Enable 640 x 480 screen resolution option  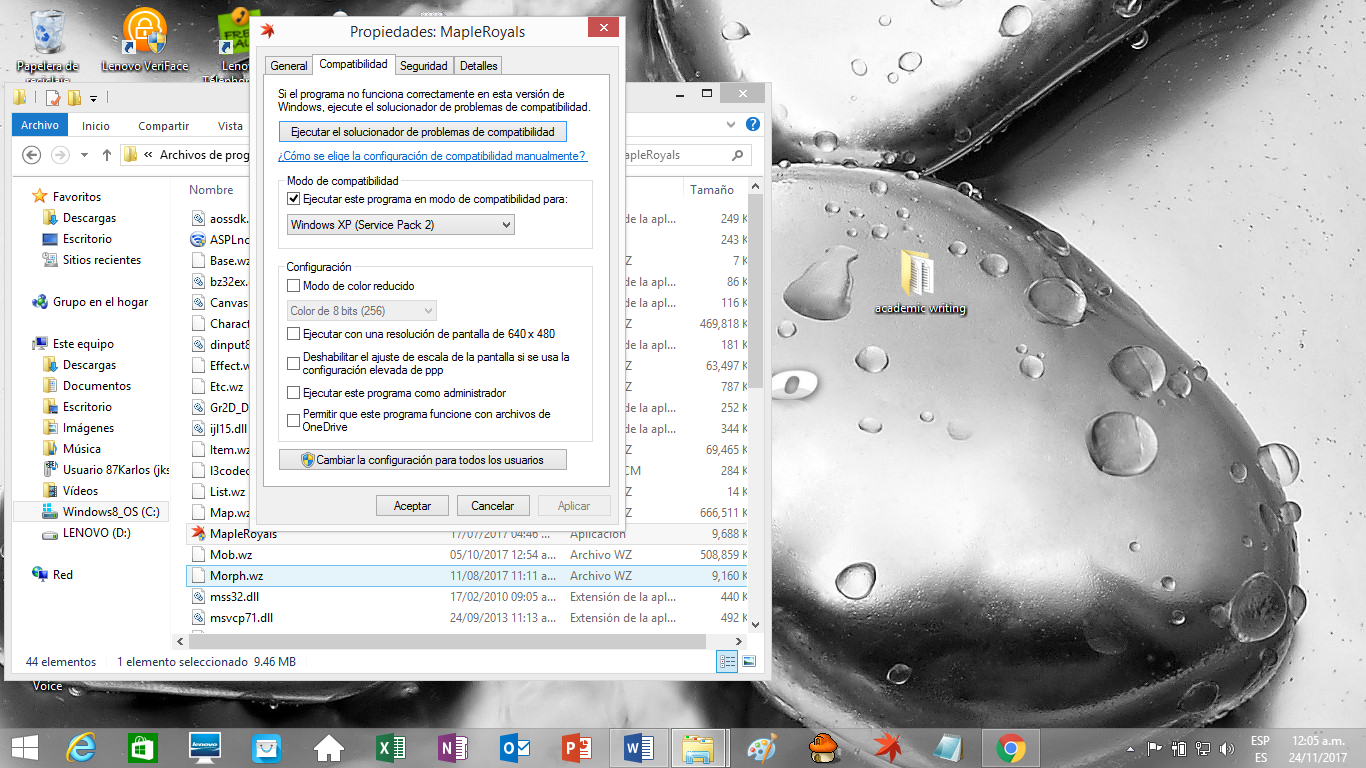pos(293,334)
